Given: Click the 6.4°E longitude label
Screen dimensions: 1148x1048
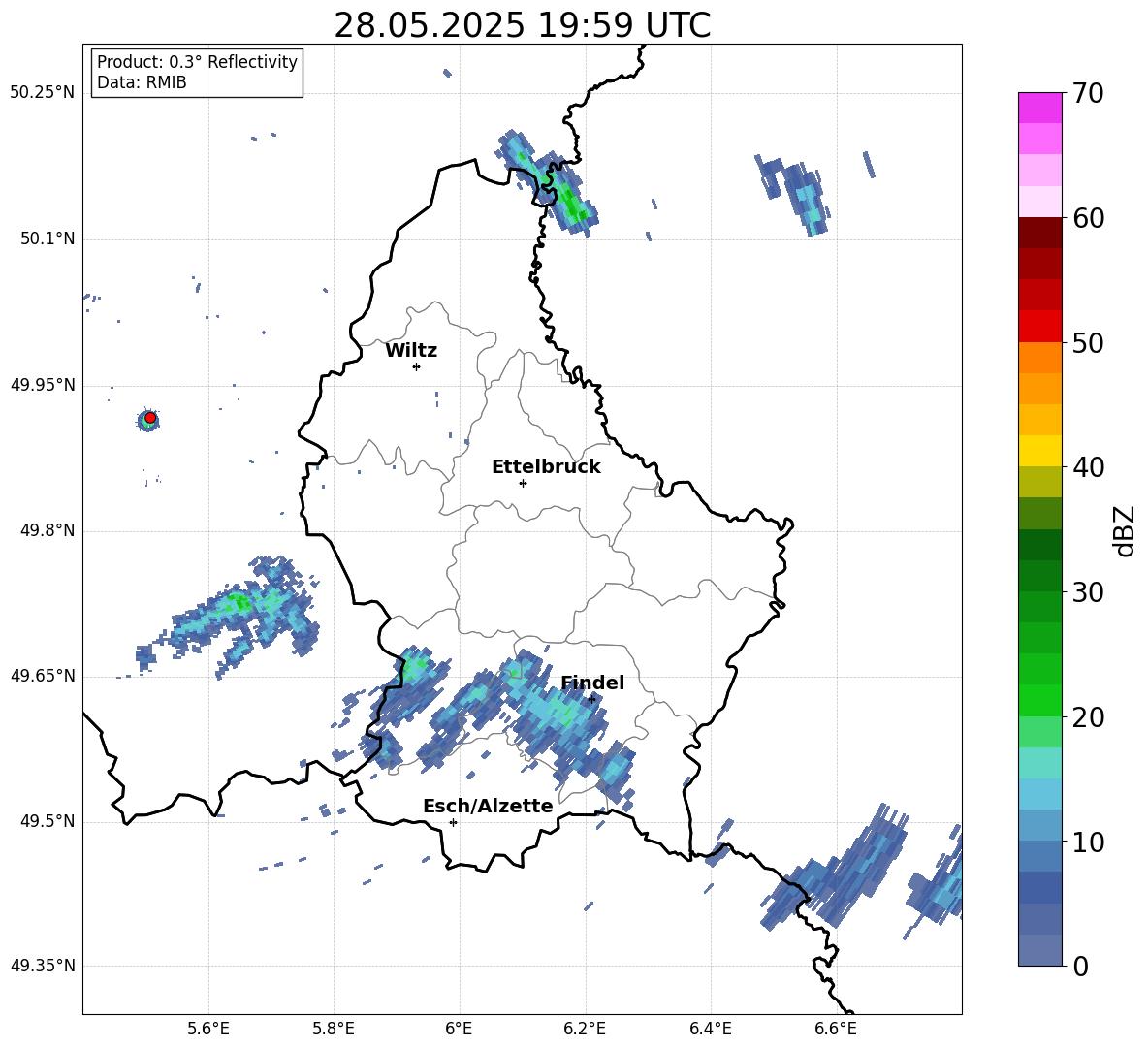Looking at the screenshot, I should point(710,1029).
